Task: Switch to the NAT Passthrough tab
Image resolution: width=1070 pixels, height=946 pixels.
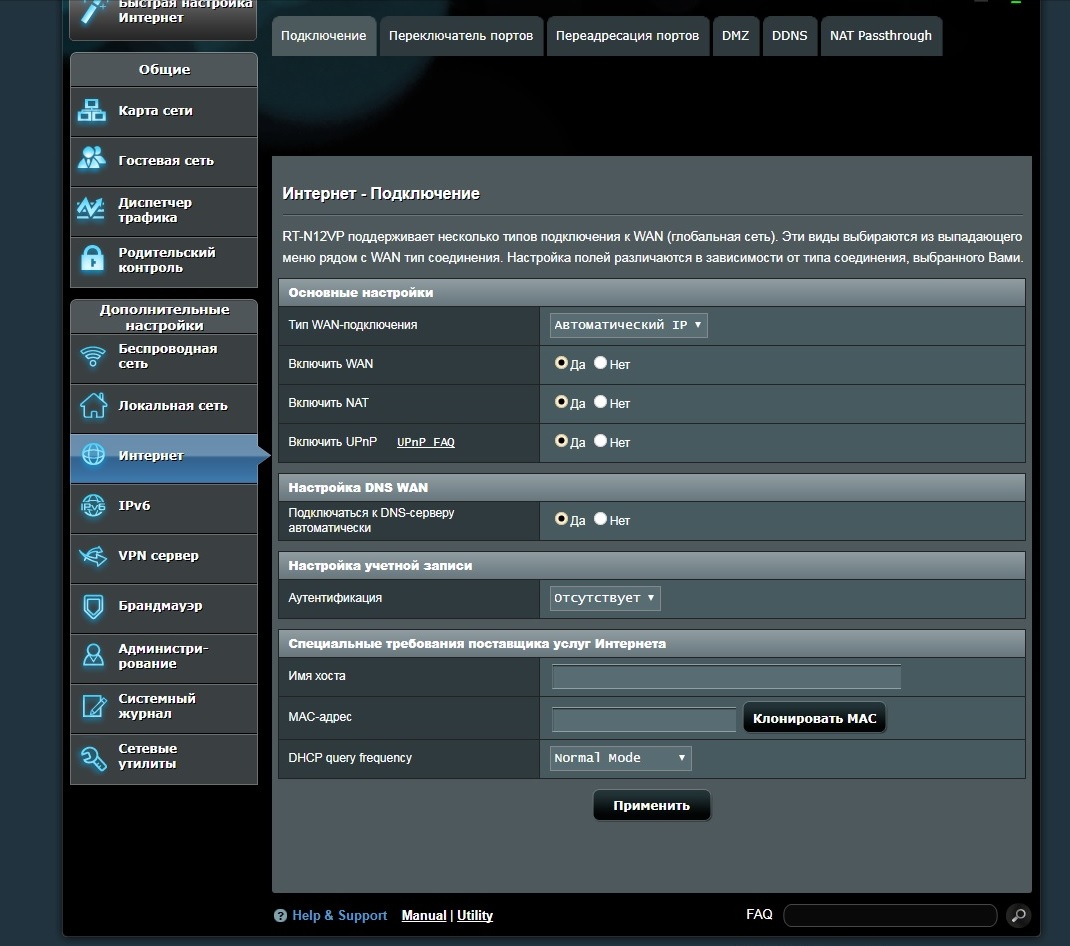Action: pos(881,35)
